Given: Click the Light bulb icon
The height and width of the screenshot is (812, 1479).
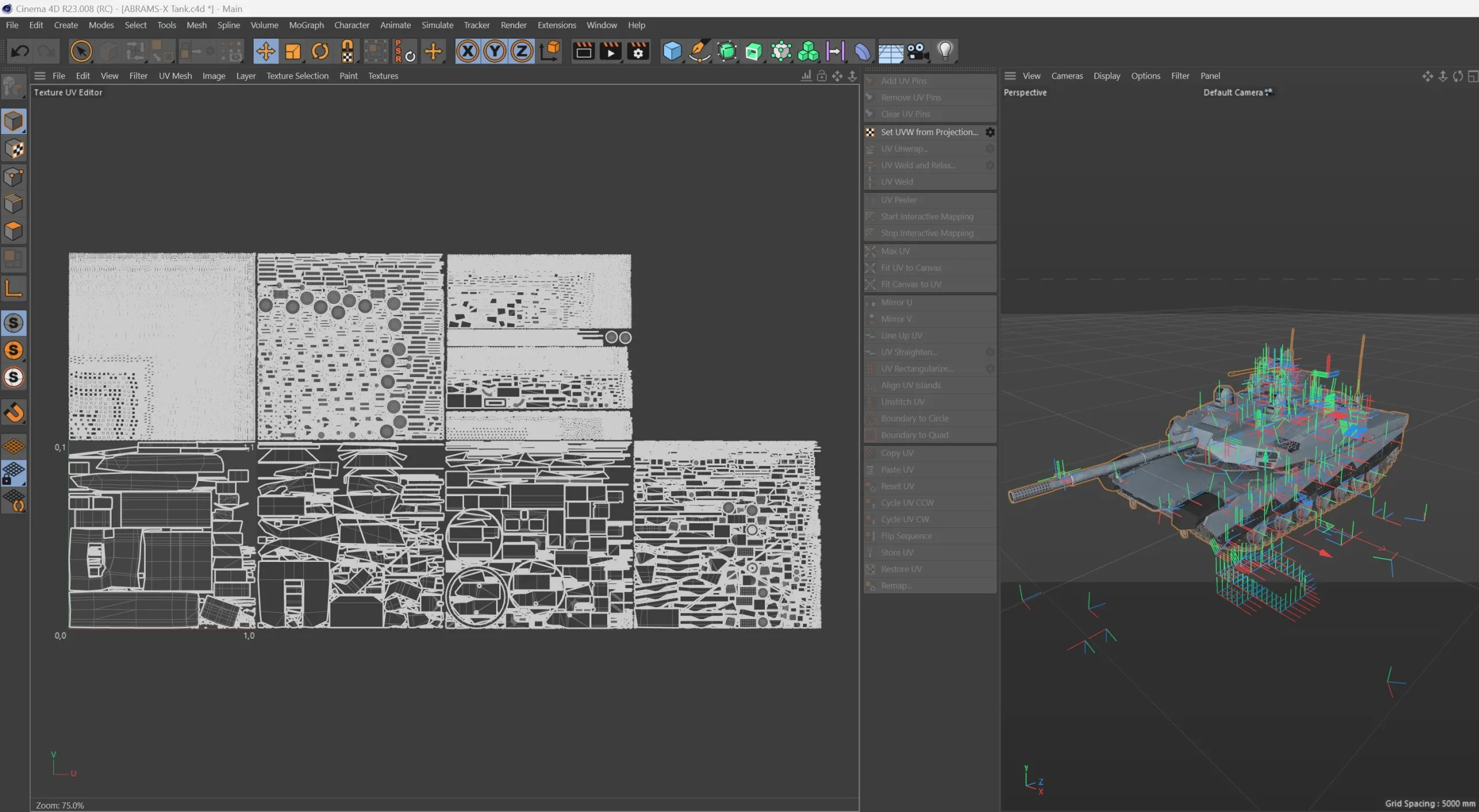Looking at the screenshot, I should (945, 51).
